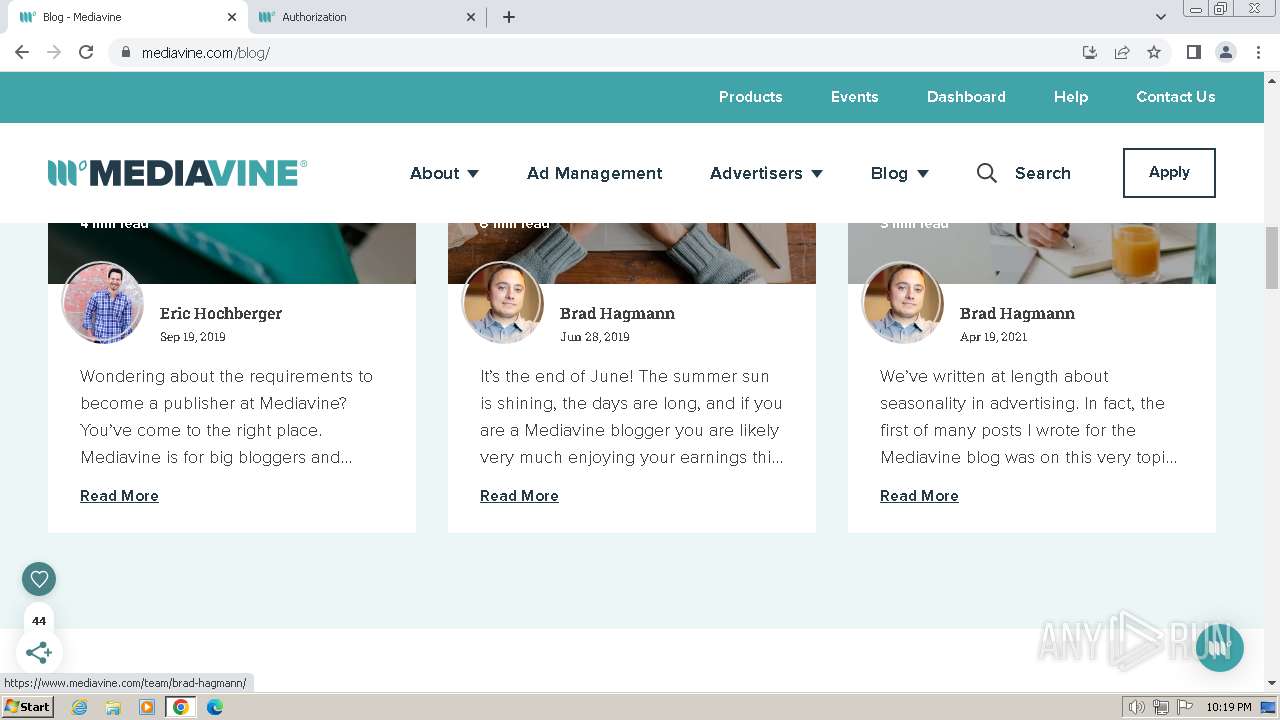Open the browser side panel icon
The image size is (1280, 720).
[x=1193, y=52]
